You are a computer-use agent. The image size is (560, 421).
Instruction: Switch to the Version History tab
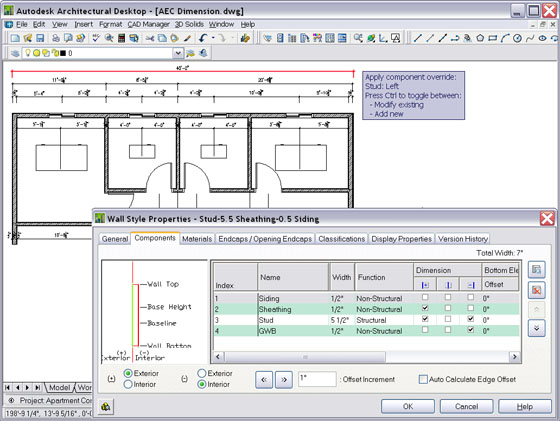pyautogui.click(x=463, y=239)
